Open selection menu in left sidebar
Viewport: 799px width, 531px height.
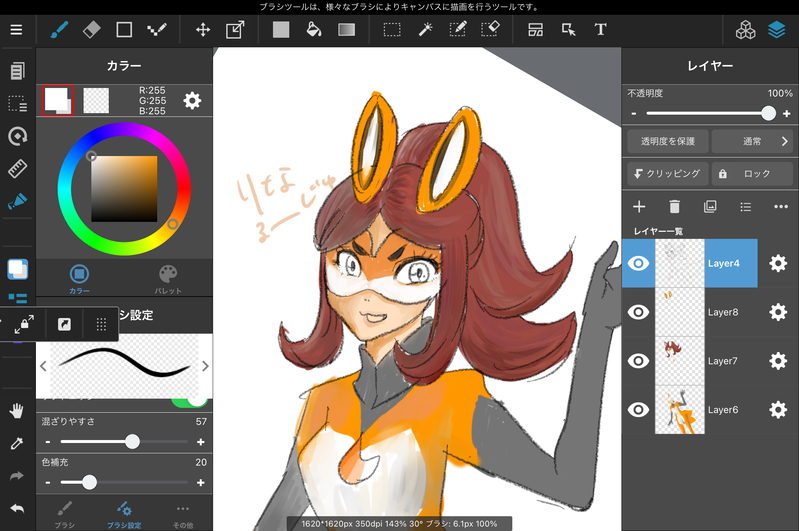[17, 103]
